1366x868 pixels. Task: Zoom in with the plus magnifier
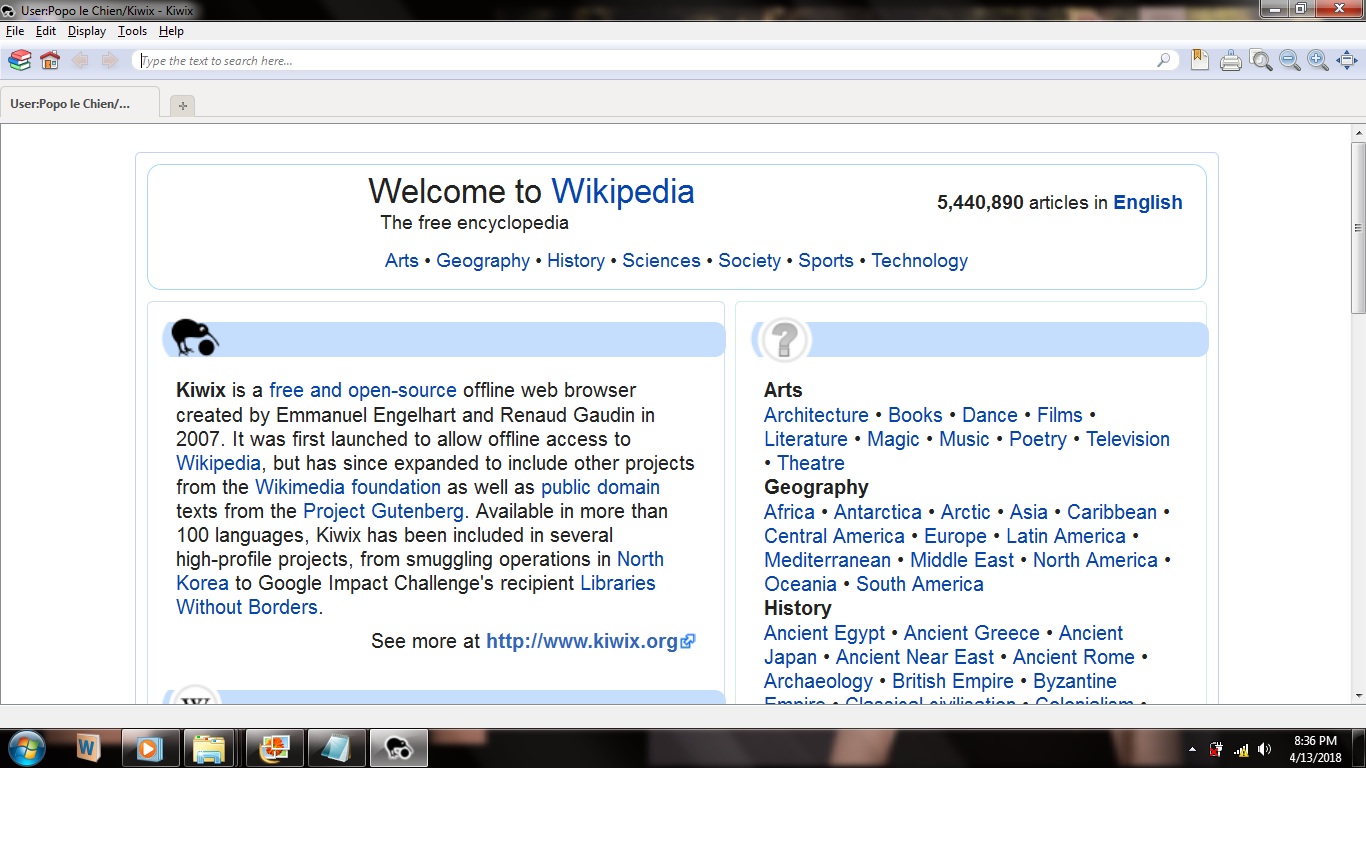[1319, 61]
